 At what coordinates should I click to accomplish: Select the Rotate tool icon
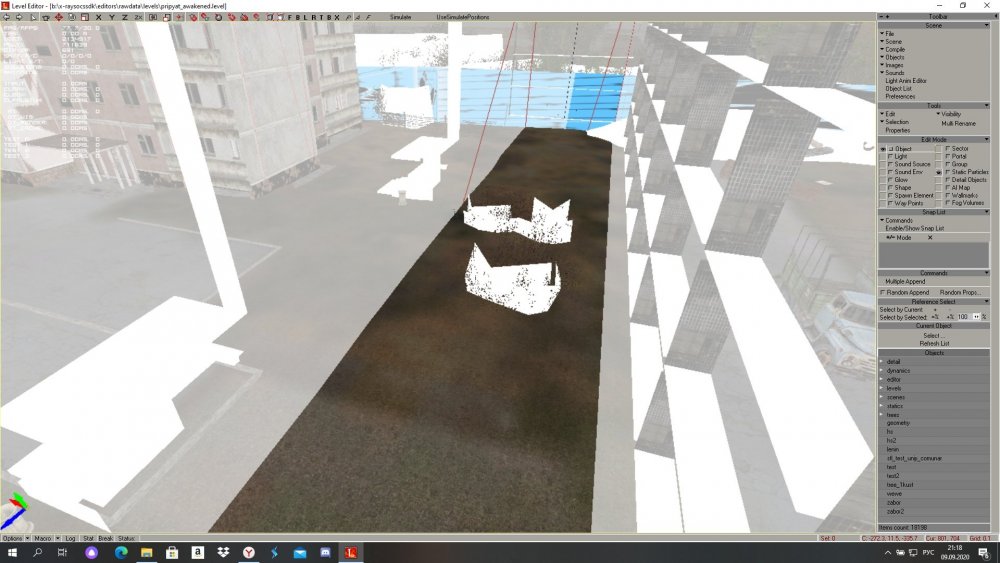click(x=72, y=17)
